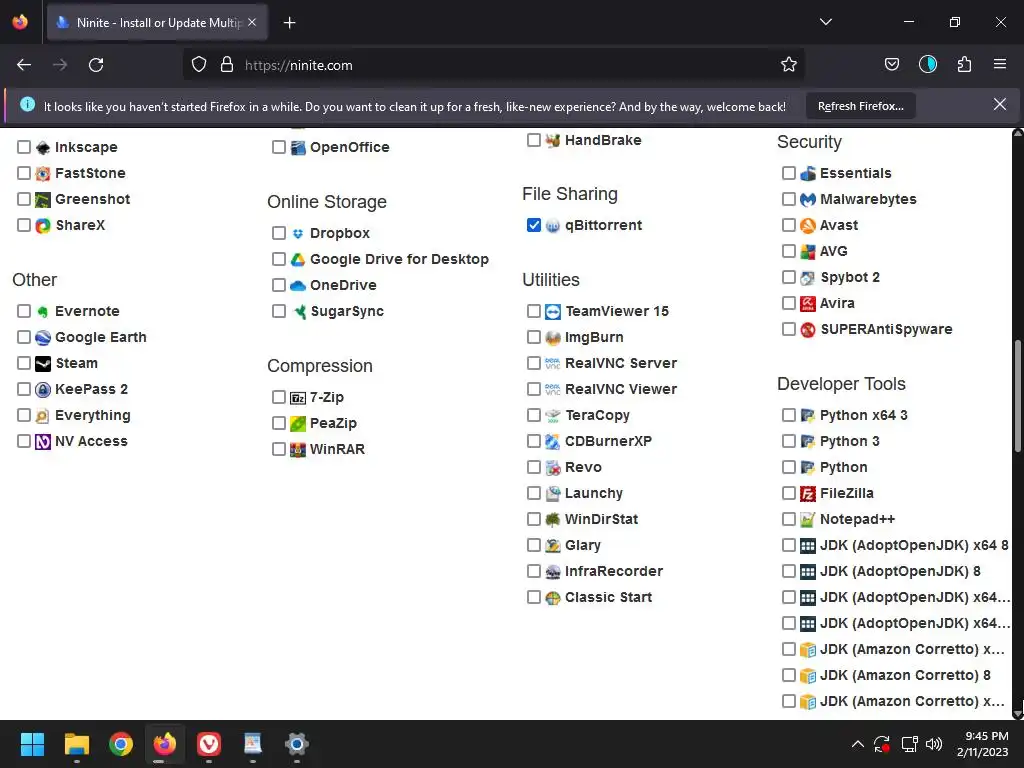Click the page vertical scrollbar thumb
Viewport: 1024px width, 768px height.
coord(1017,396)
